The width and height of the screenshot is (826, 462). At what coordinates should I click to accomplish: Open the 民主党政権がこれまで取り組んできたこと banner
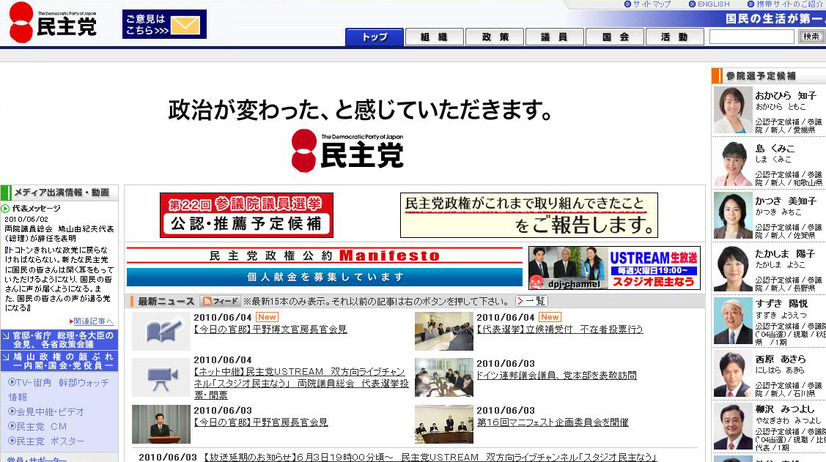click(529, 215)
